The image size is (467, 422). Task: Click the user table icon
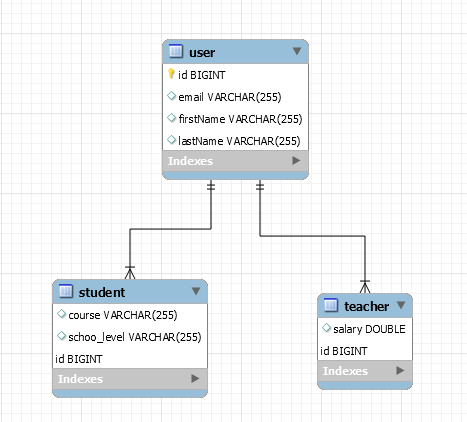176,51
